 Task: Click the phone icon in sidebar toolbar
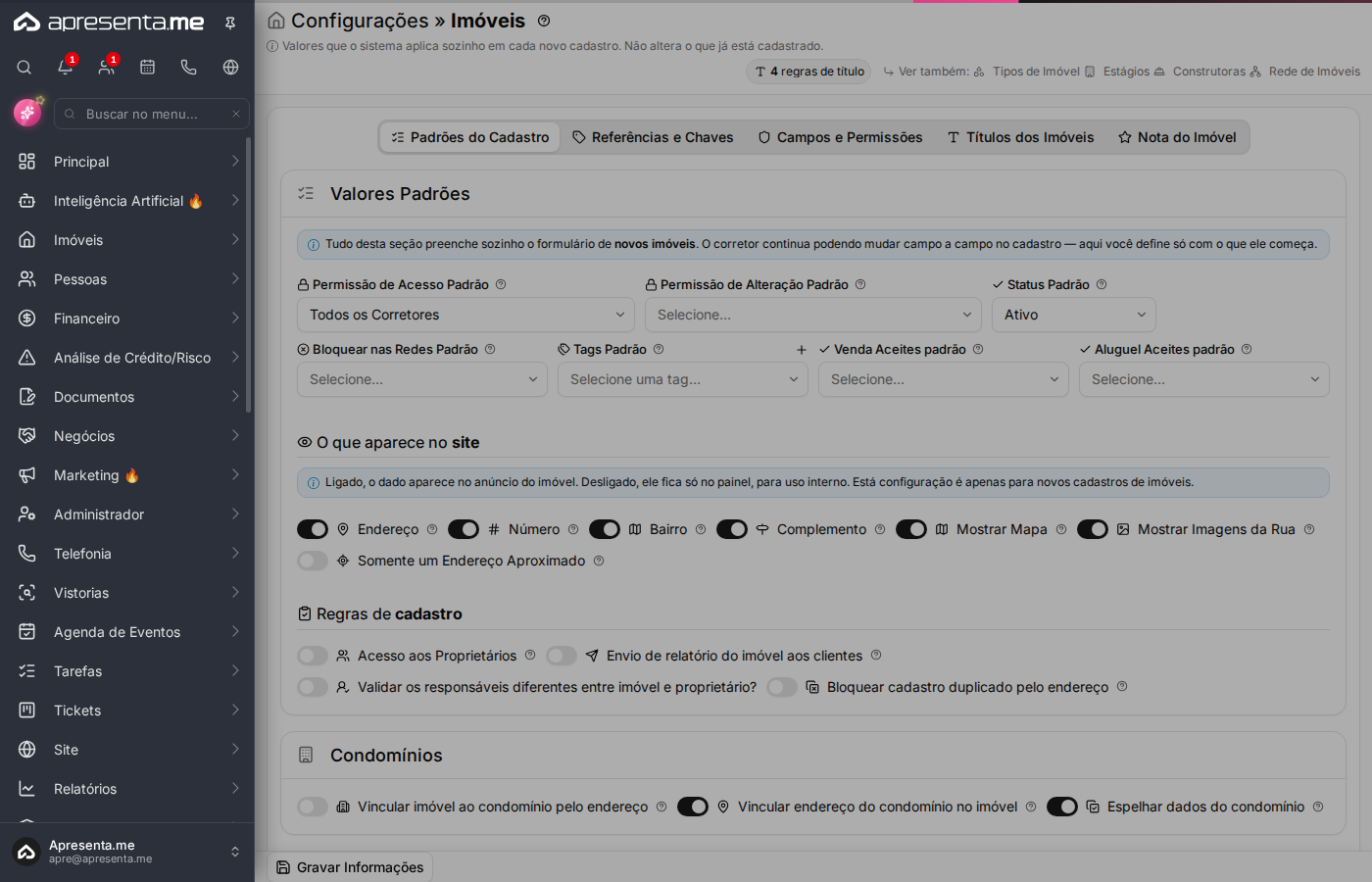point(189,68)
